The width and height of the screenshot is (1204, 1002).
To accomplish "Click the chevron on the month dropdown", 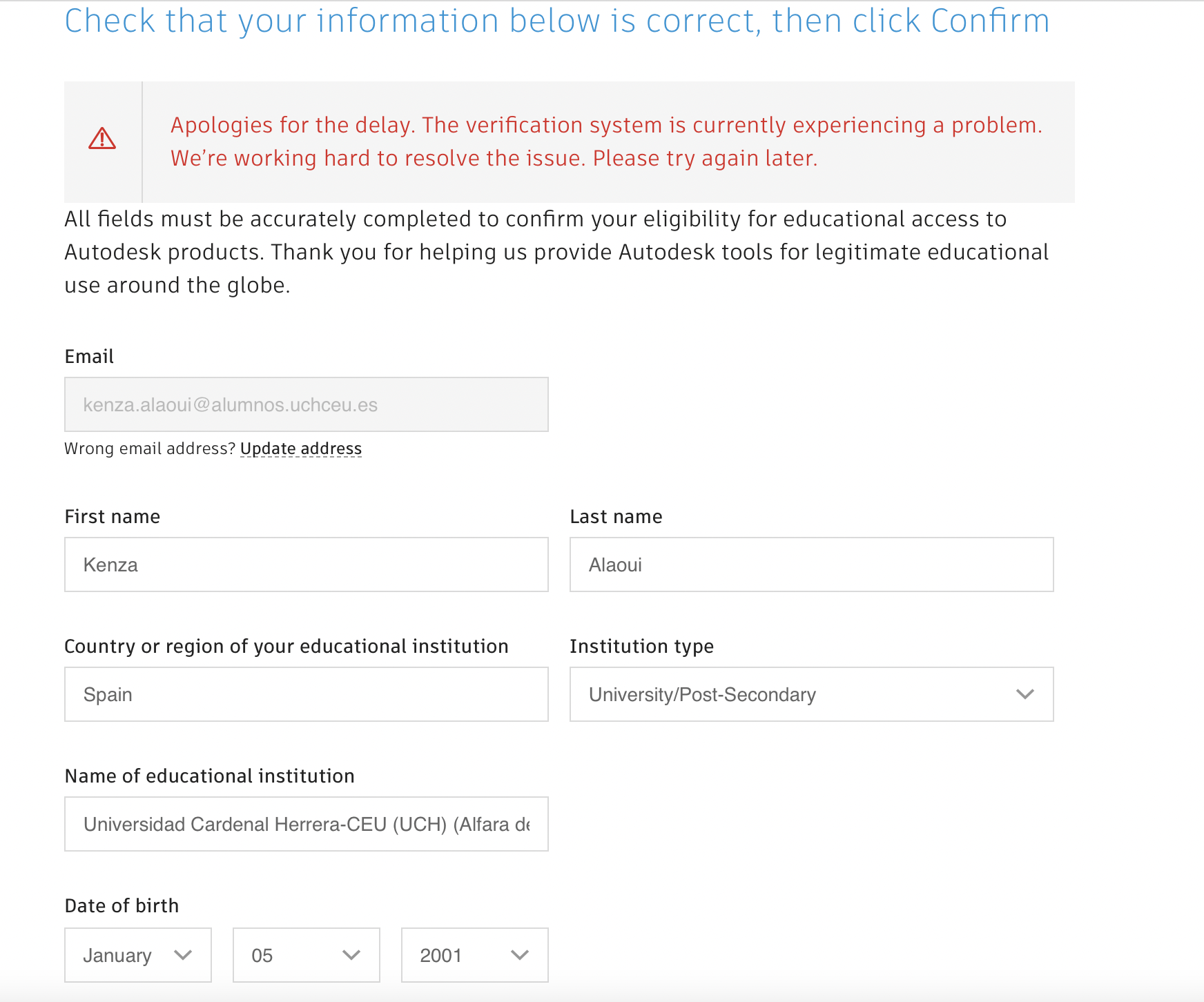I will point(183,955).
